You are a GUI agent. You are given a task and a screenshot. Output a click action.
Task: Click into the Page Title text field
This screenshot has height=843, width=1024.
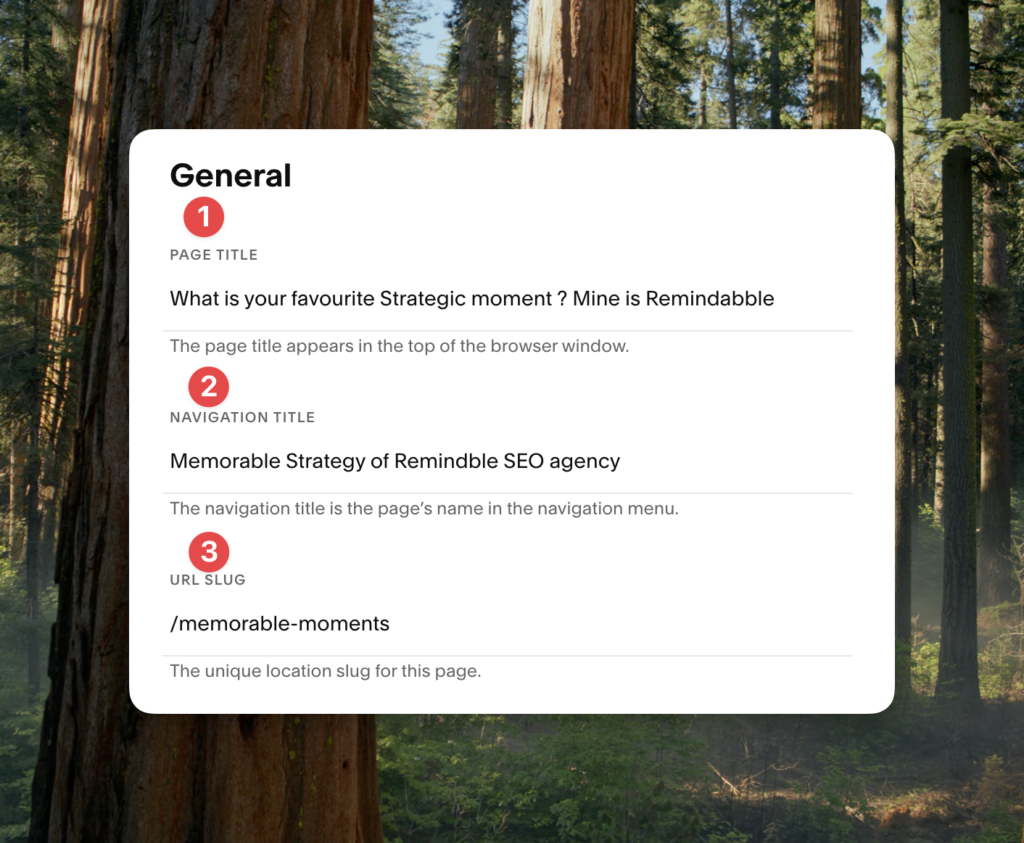(x=507, y=299)
